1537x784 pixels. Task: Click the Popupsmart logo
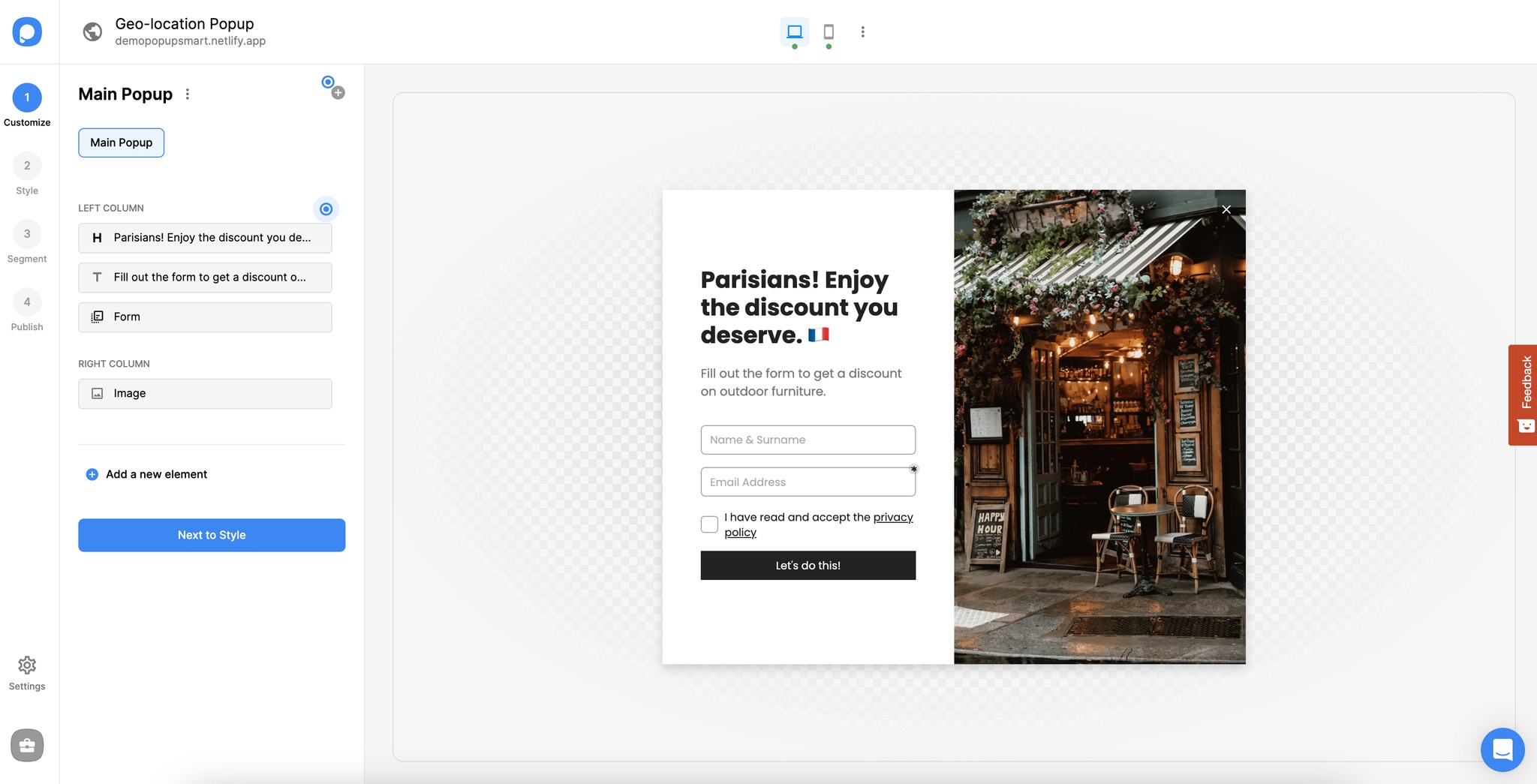28,32
